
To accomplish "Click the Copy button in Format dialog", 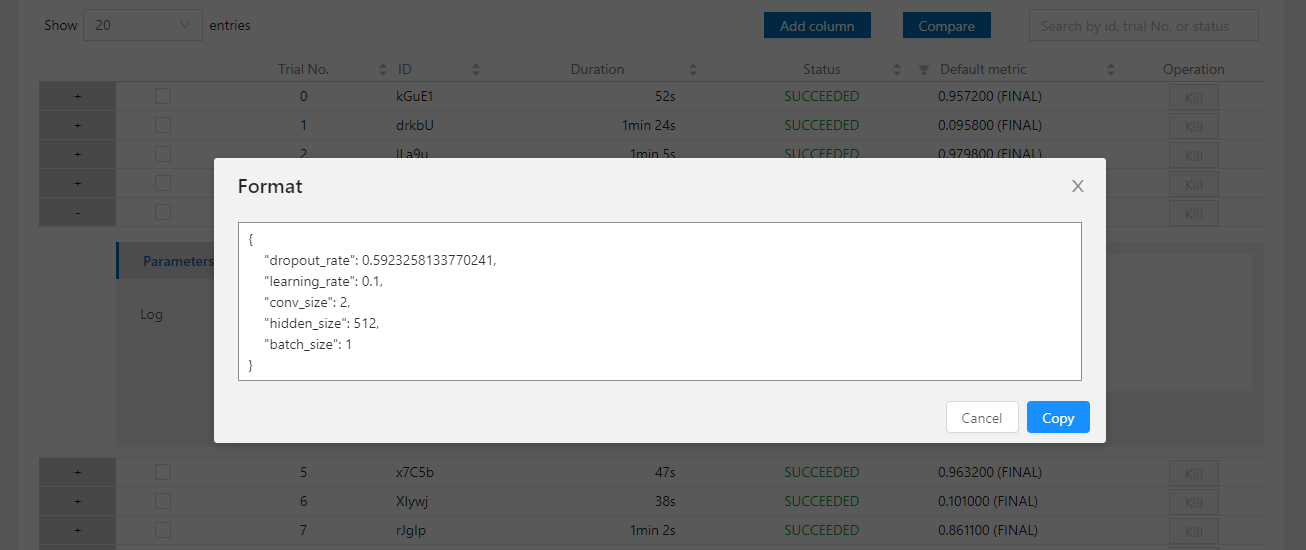I will [1058, 418].
